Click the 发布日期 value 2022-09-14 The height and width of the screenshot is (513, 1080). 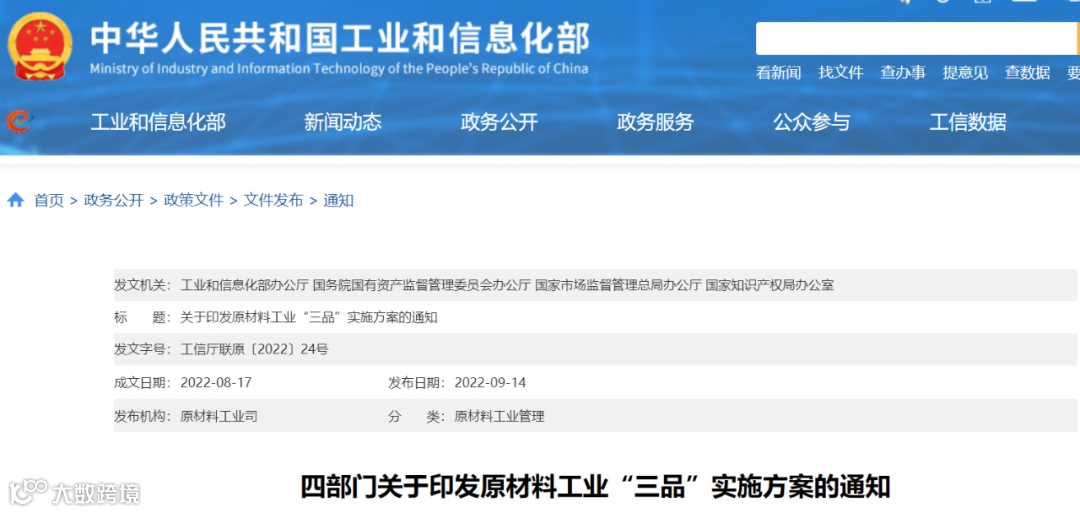pos(490,383)
